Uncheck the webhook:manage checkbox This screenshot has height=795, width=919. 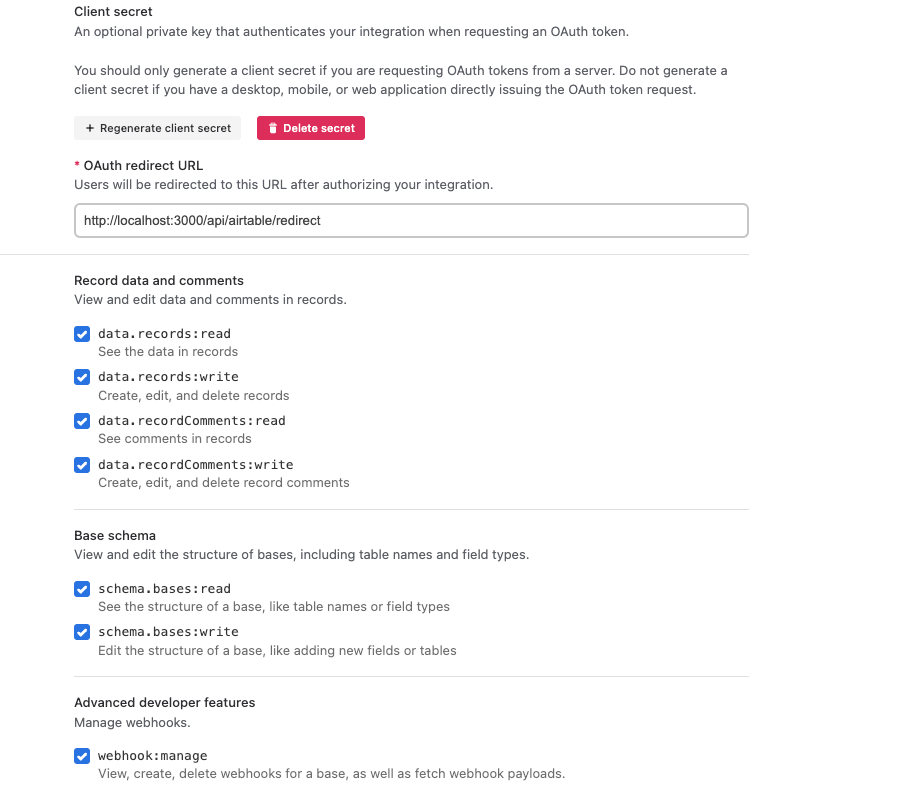coord(82,756)
